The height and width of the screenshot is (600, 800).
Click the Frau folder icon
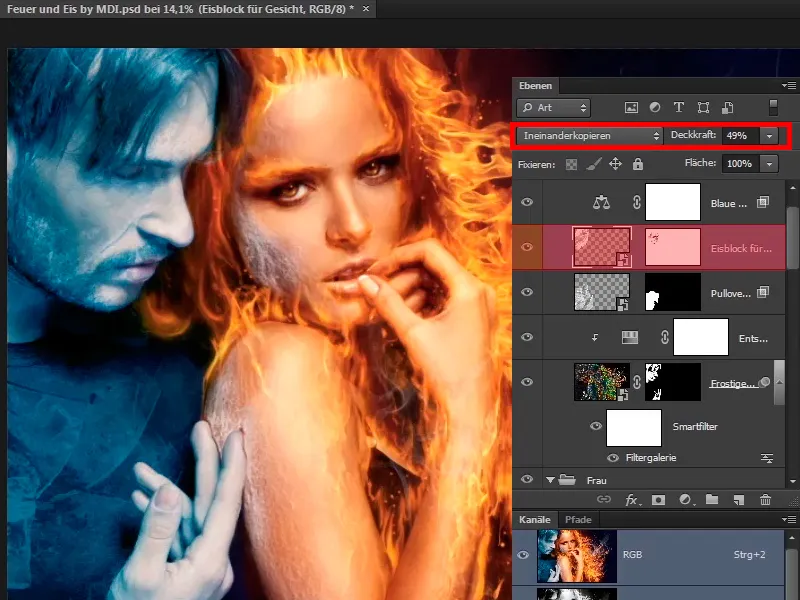(567, 480)
